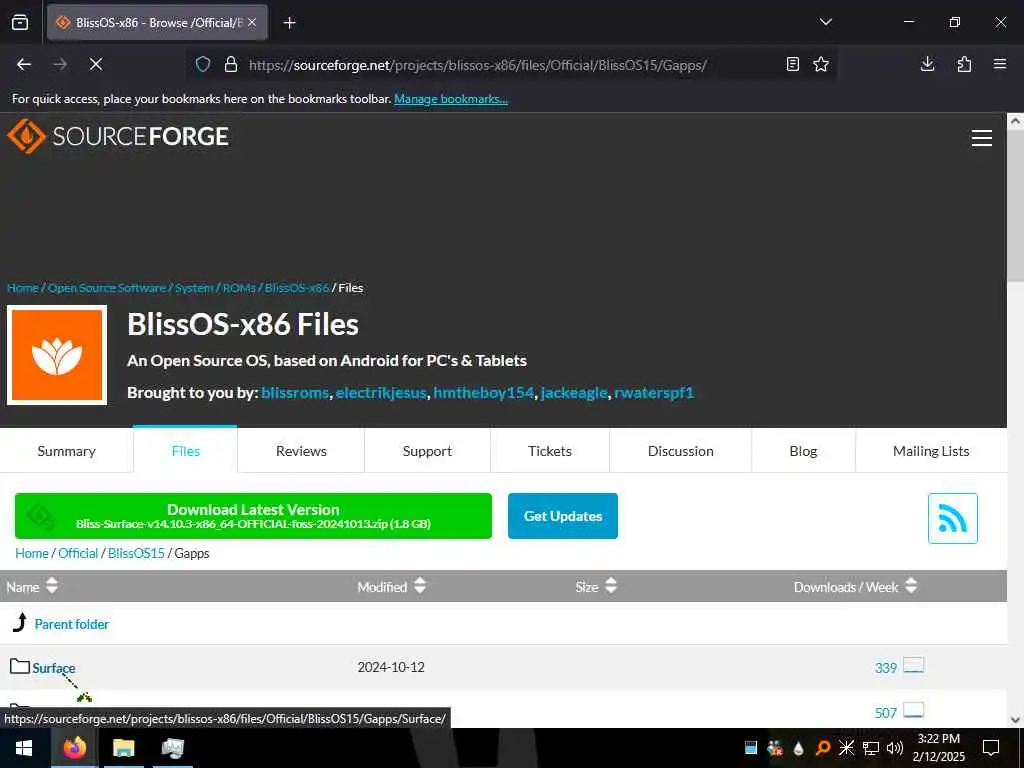This screenshot has height=768, width=1024.
Task: Go to the Parent folder link
Action: click(72, 624)
